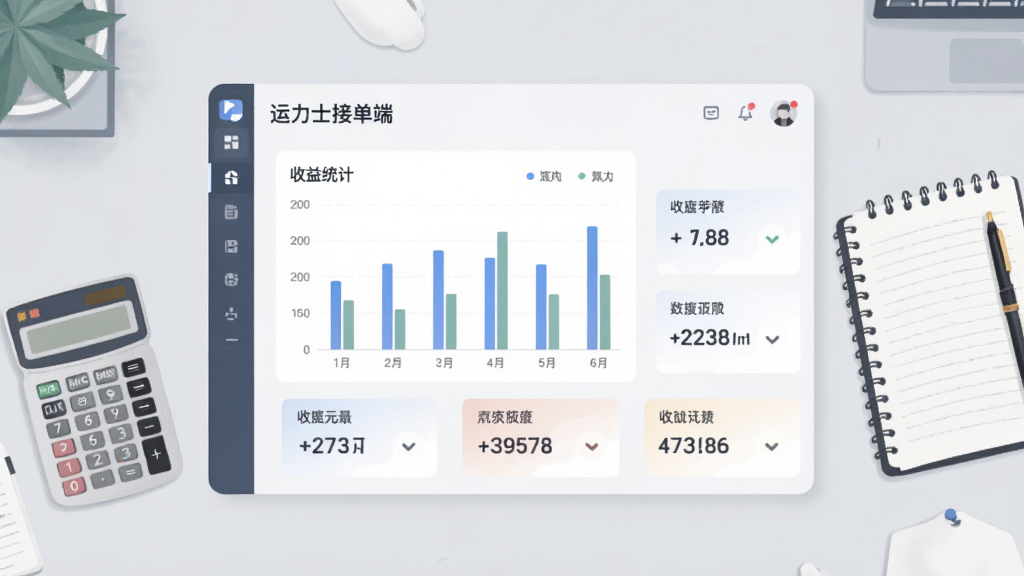Viewport: 1024px width, 576px height.
Task: Open the message icon in the header
Action: pyautogui.click(x=711, y=113)
